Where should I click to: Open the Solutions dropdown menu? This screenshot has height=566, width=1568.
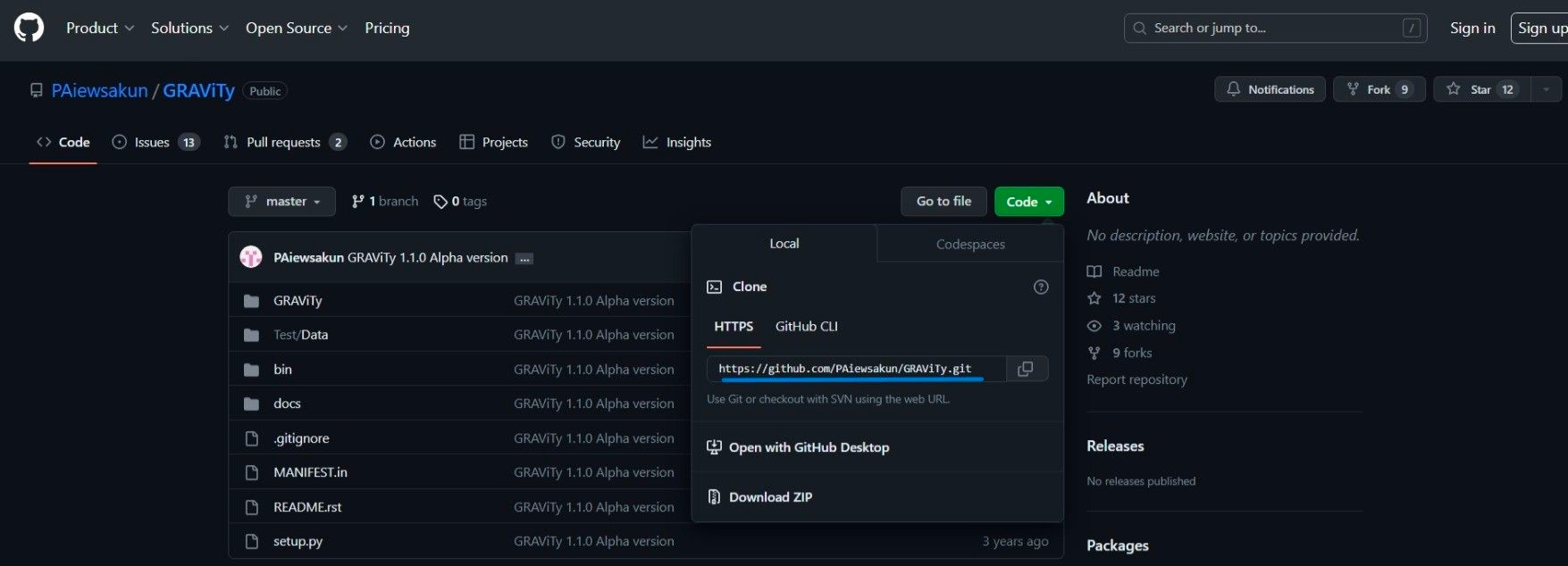click(x=190, y=28)
